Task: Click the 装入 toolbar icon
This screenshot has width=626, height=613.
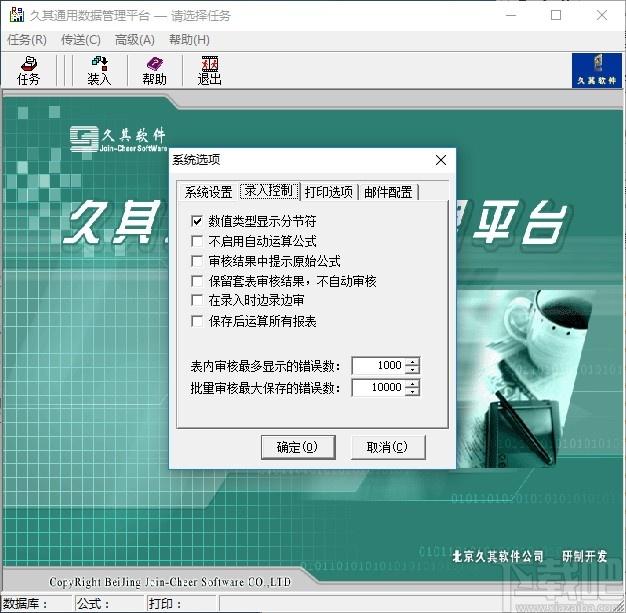Action: pyautogui.click(x=98, y=71)
